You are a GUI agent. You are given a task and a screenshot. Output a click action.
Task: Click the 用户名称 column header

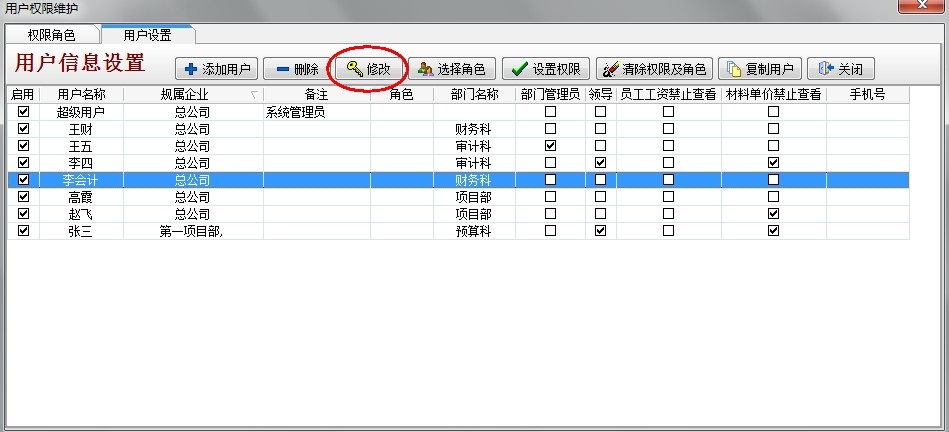(x=81, y=95)
